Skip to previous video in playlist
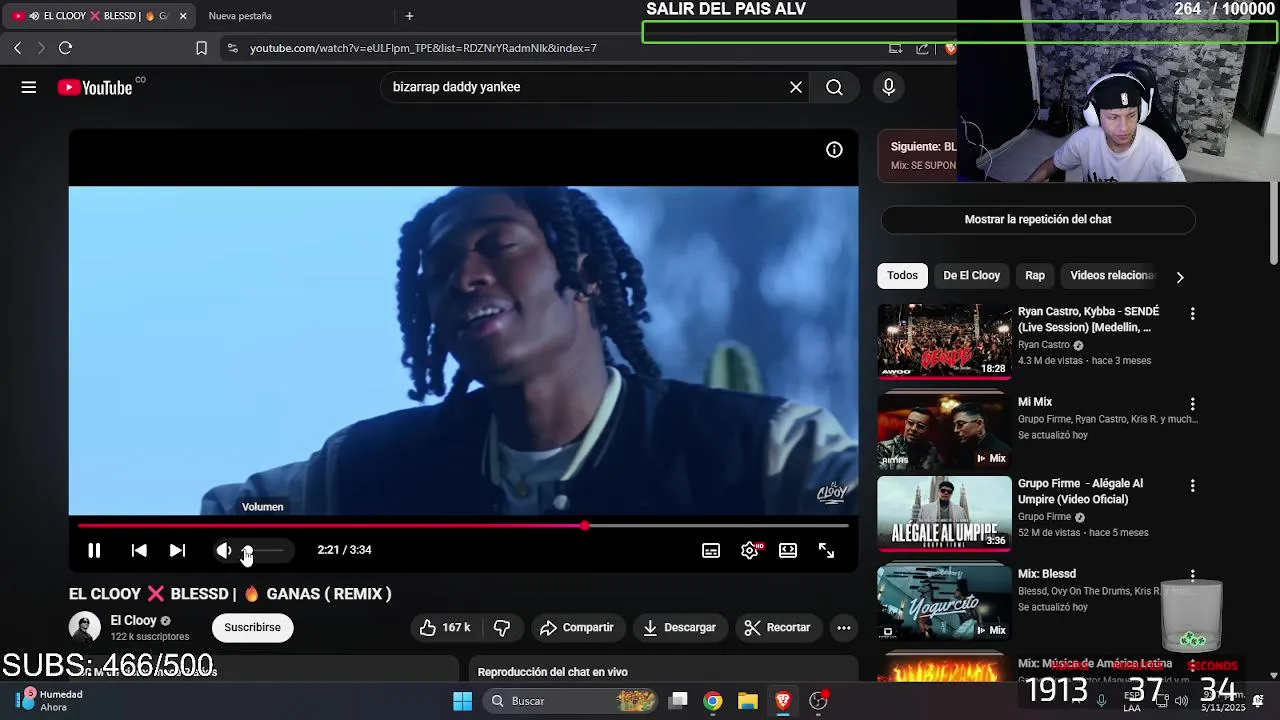1280x720 pixels. (x=139, y=550)
